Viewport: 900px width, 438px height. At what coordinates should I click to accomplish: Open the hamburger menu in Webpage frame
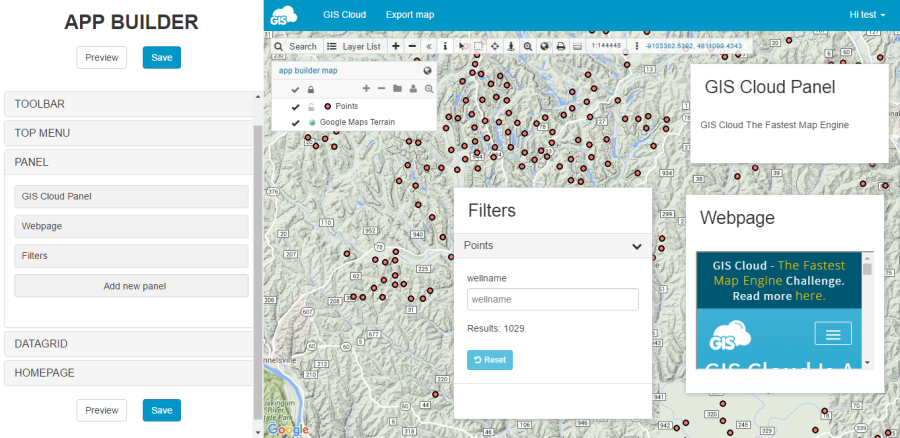pos(833,334)
